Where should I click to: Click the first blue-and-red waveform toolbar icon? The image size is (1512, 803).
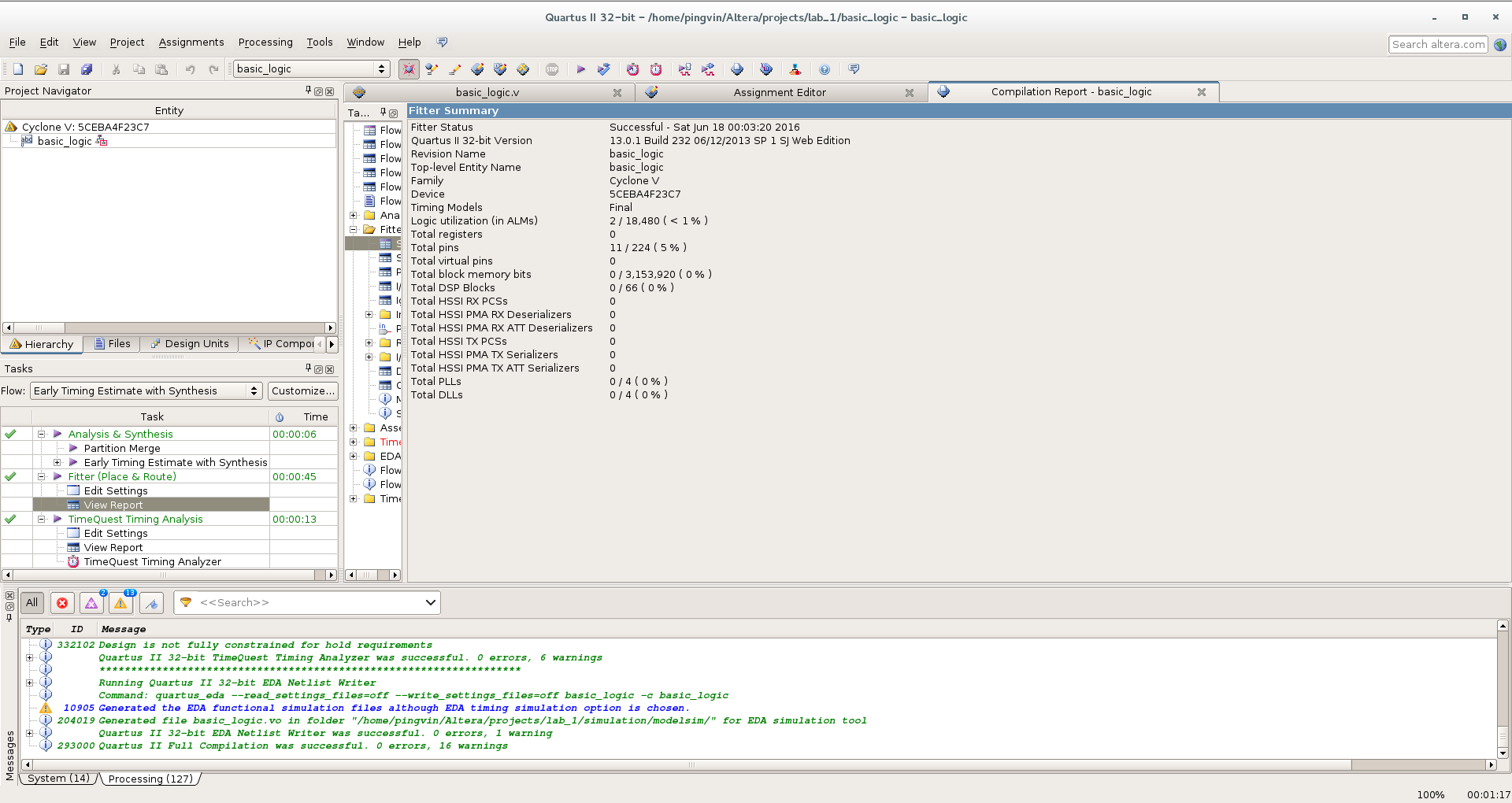click(684, 69)
